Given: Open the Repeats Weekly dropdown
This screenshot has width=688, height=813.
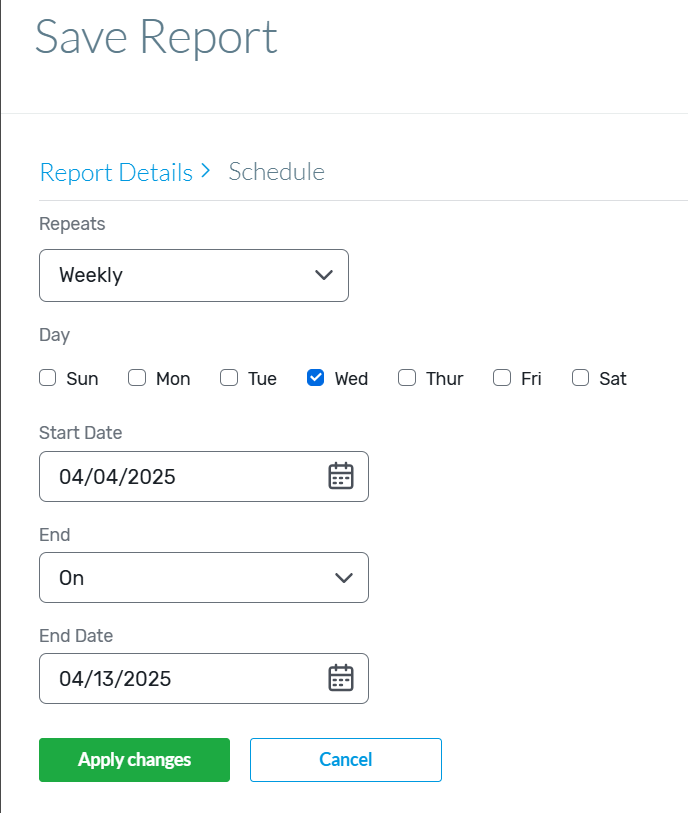Looking at the screenshot, I should tap(194, 275).
